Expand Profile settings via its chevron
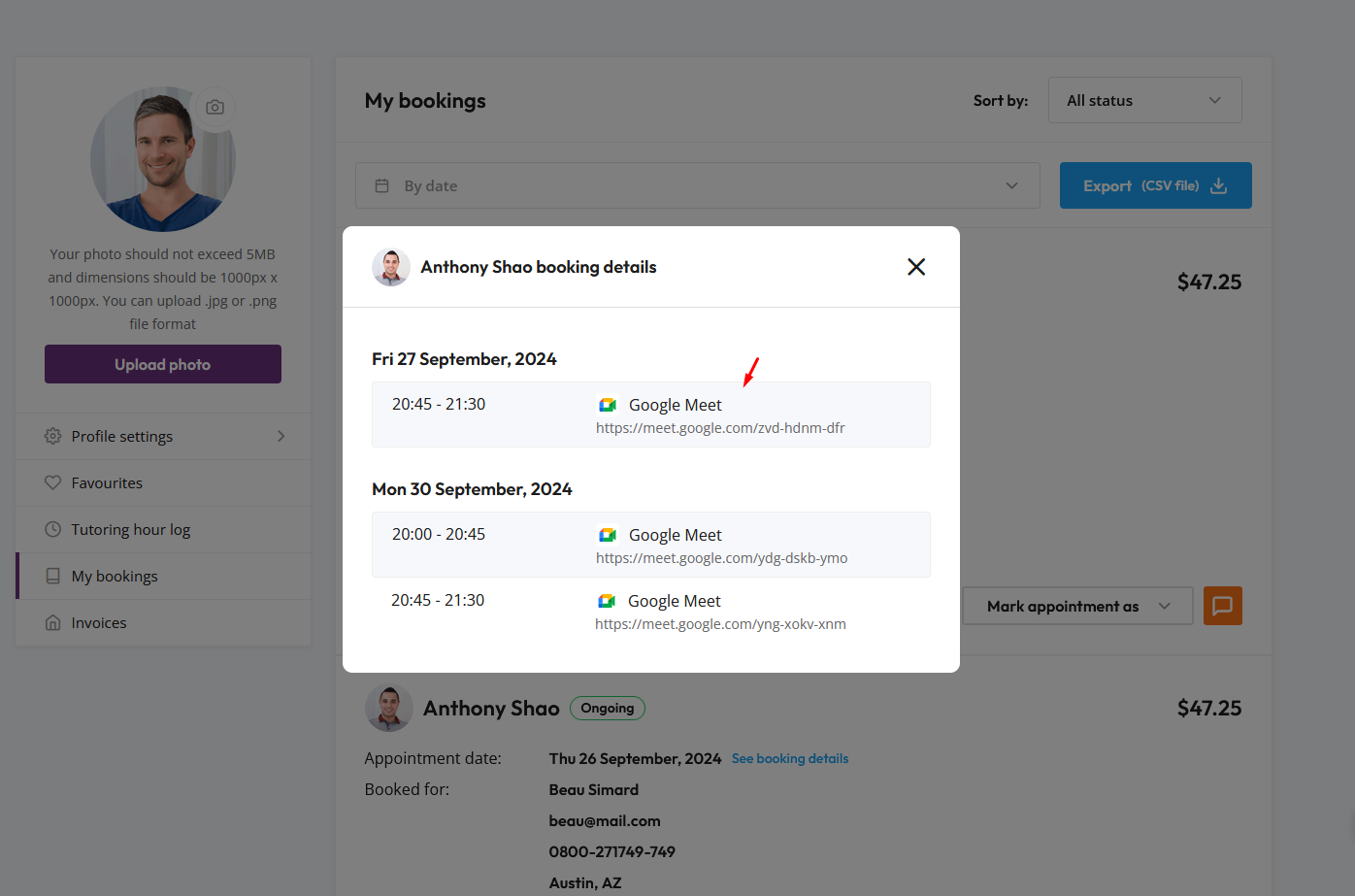This screenshot has width=1355, height=896. coord(281,436)
